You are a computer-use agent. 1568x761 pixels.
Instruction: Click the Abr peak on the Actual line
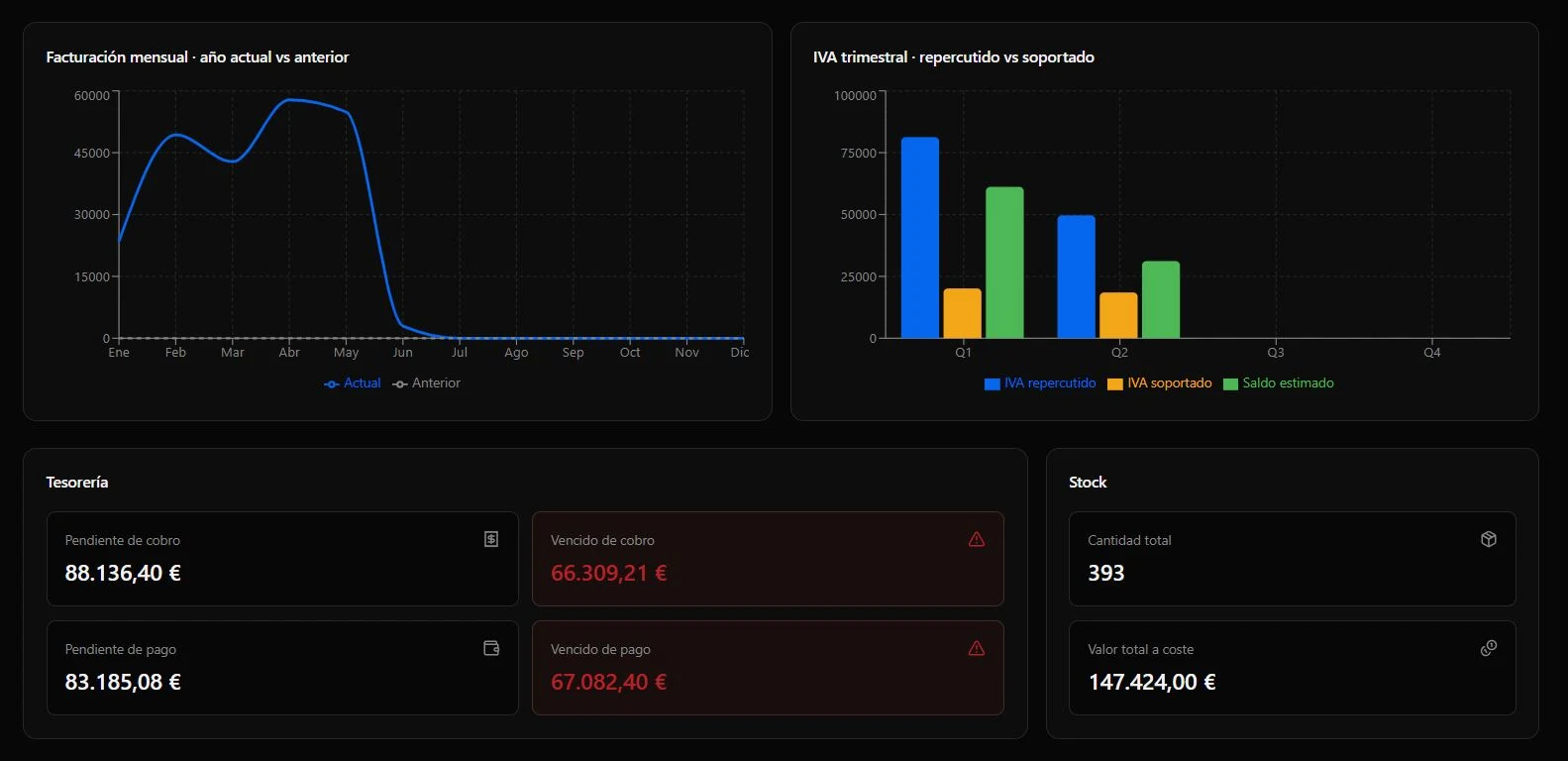point(289,100)
